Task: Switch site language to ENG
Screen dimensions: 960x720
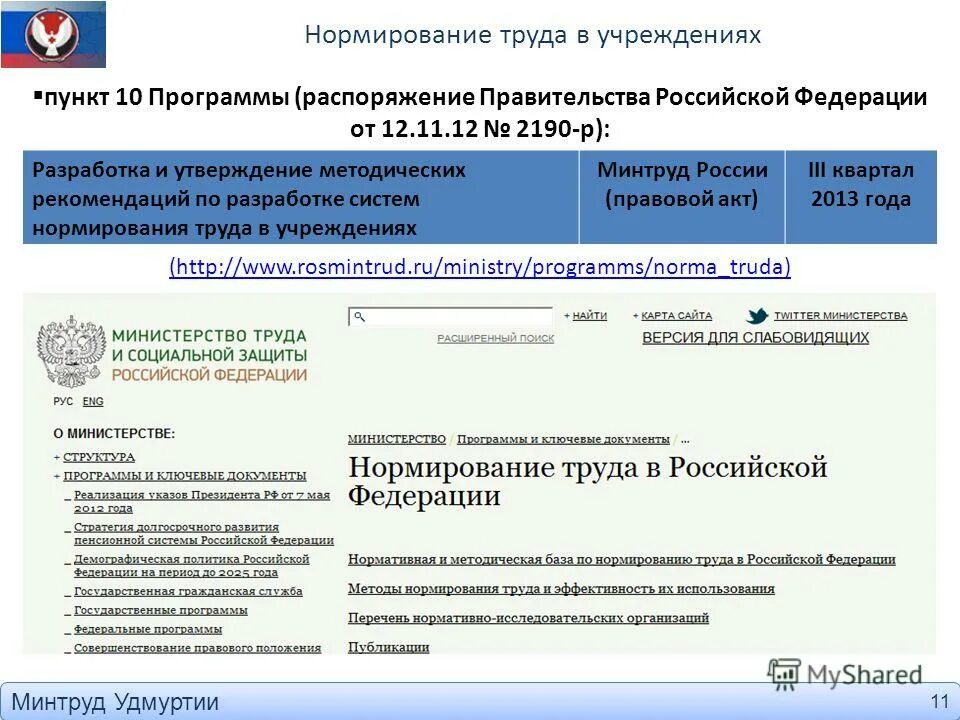Action: [91, 402]
